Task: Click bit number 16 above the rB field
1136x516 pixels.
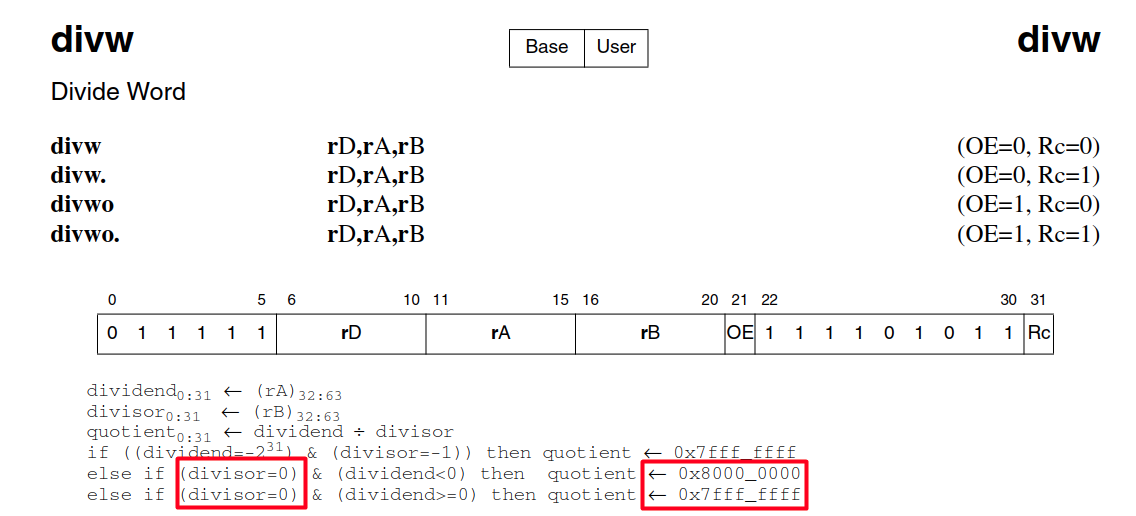Action: [590, 300]
